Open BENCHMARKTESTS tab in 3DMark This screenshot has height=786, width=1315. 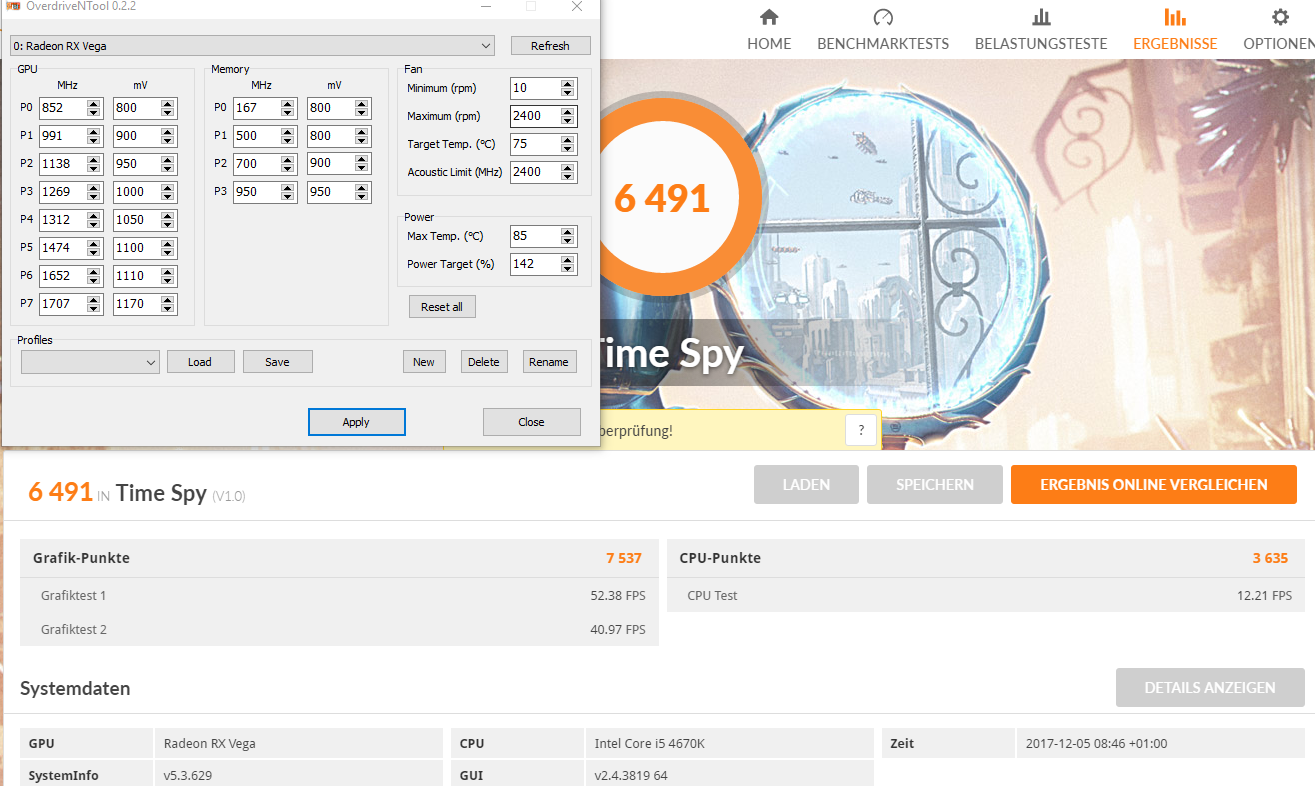(x=883, y=29)
